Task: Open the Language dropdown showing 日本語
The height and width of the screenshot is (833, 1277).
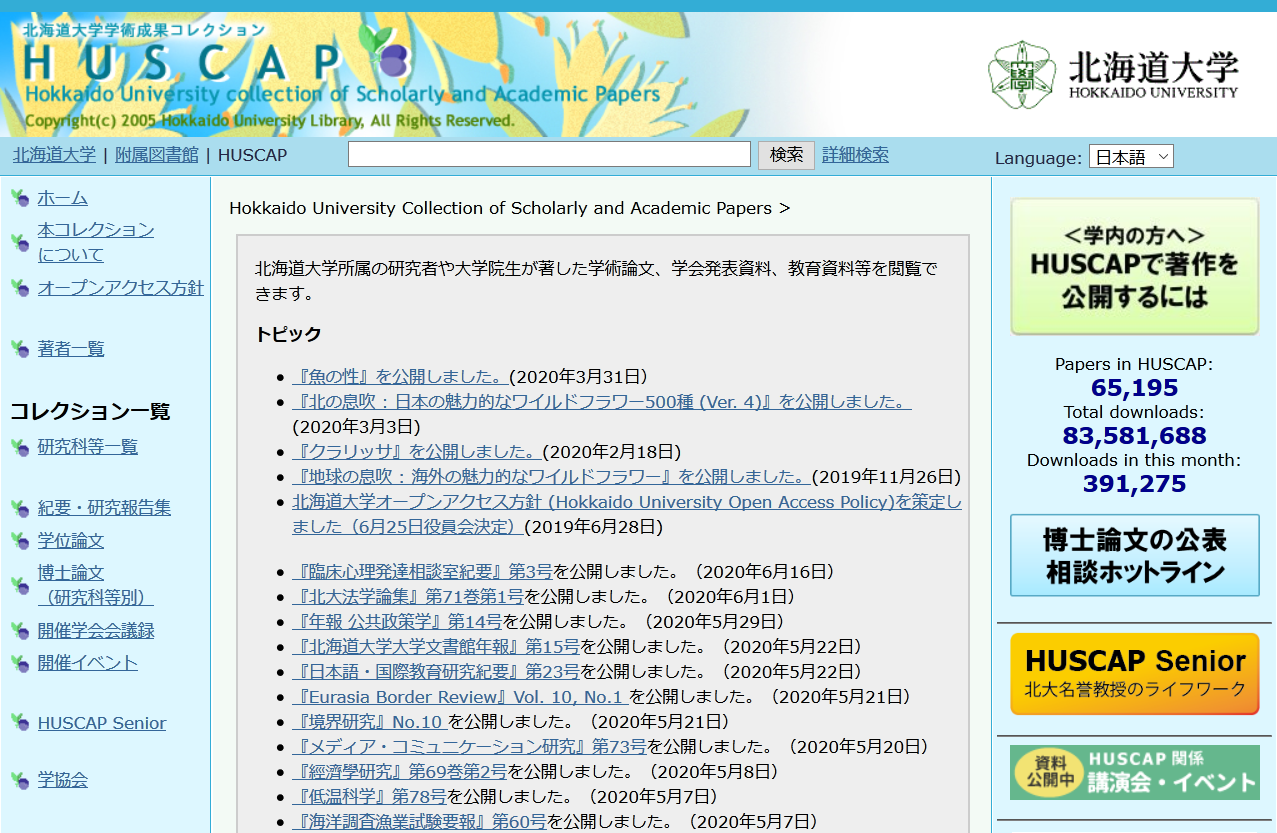Action: (1131, 157)
